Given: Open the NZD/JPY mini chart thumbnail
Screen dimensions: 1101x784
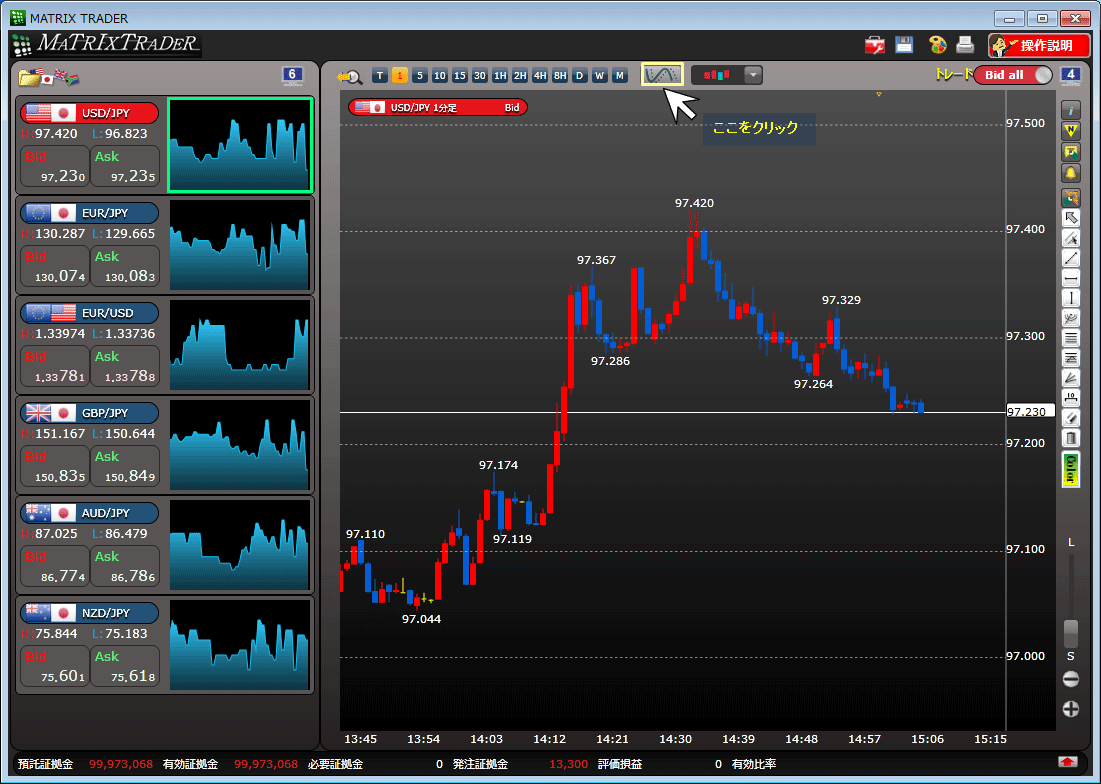Looking at the screenshot, I should tap(239, 644).
